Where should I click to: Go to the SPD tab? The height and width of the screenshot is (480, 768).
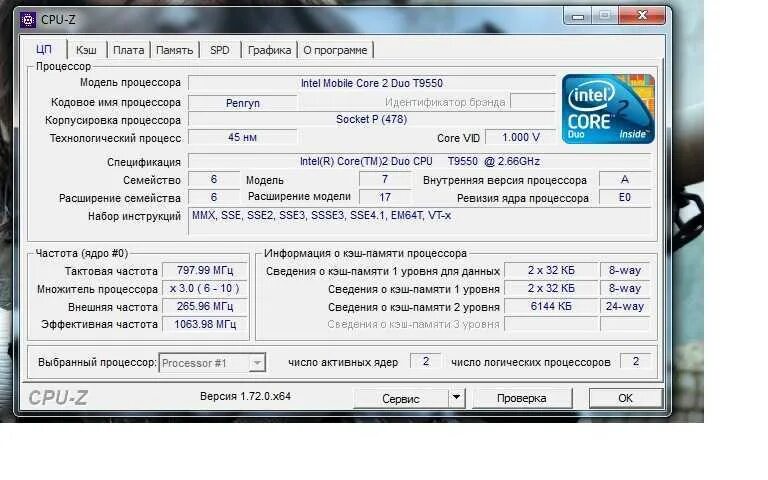click(219, 50)
